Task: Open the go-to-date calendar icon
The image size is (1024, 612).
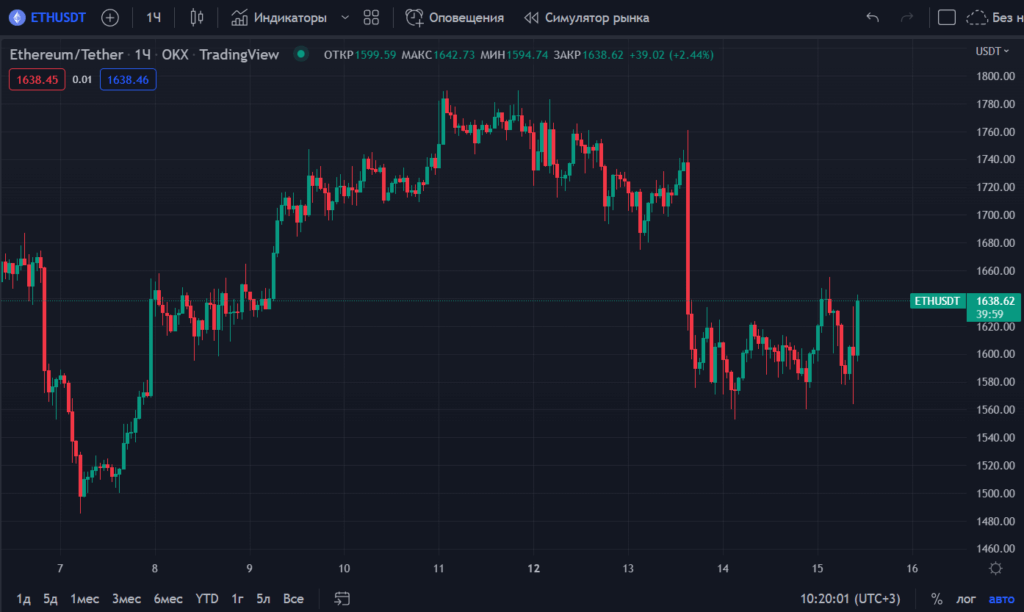Action: click(342, 599)
